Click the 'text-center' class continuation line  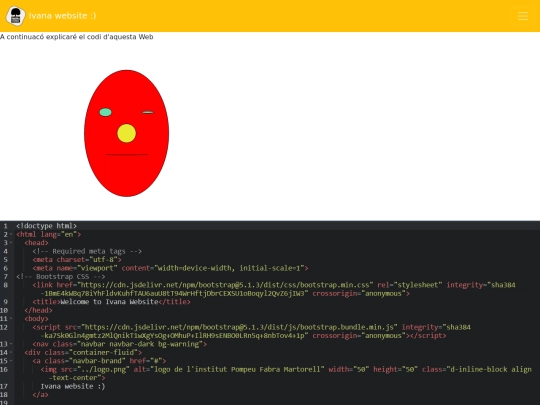77,378
